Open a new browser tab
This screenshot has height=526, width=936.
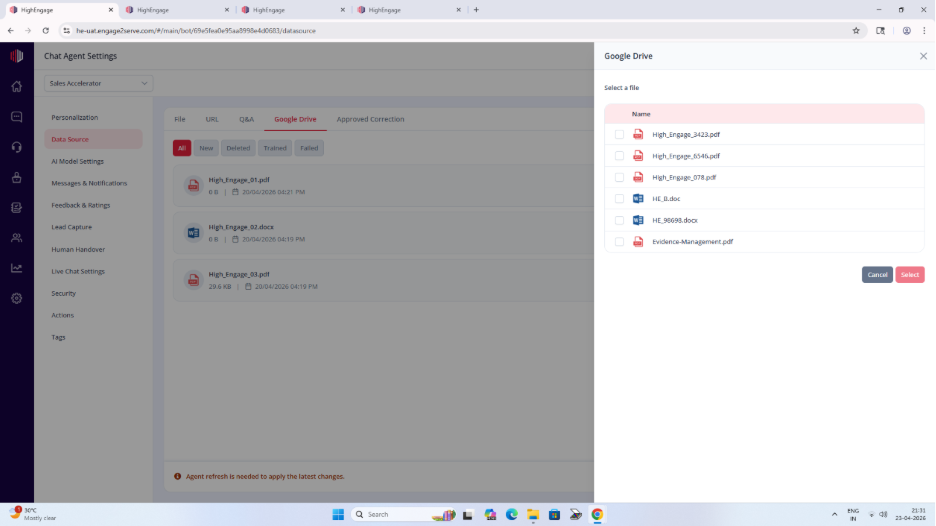tap(476, 10)
